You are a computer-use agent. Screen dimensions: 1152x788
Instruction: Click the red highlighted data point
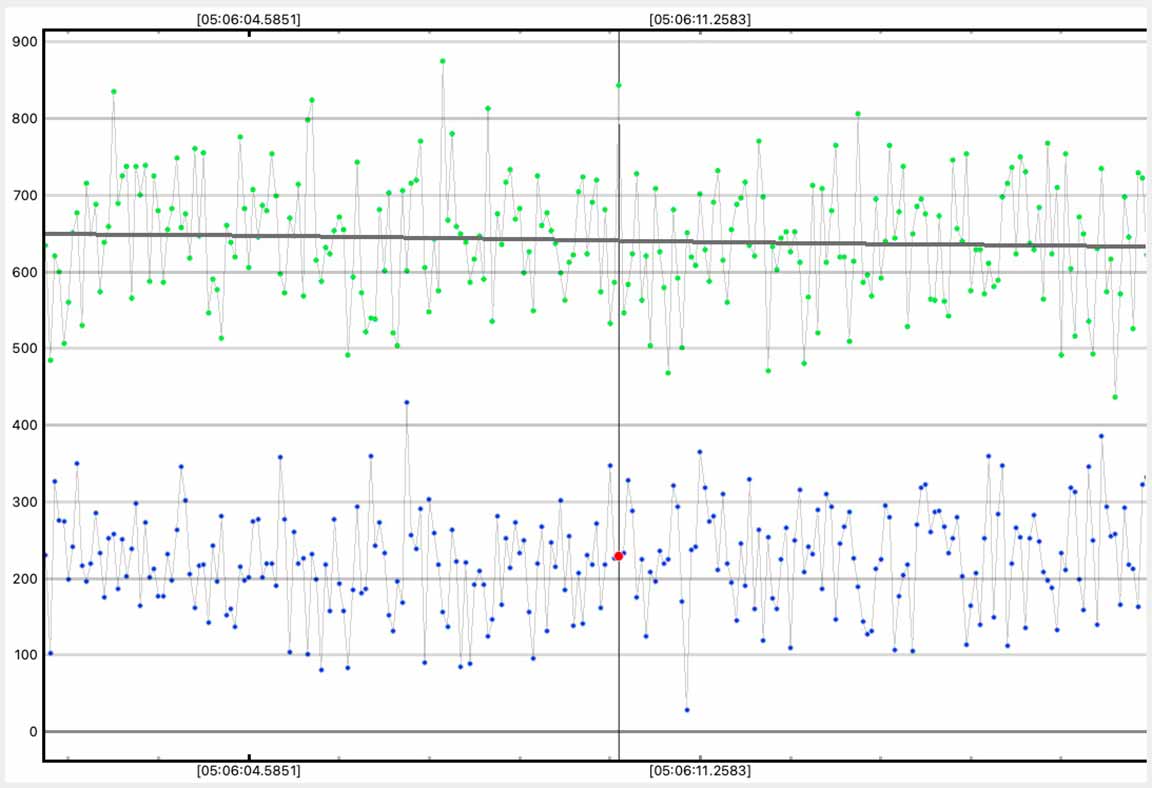point(619,555)
